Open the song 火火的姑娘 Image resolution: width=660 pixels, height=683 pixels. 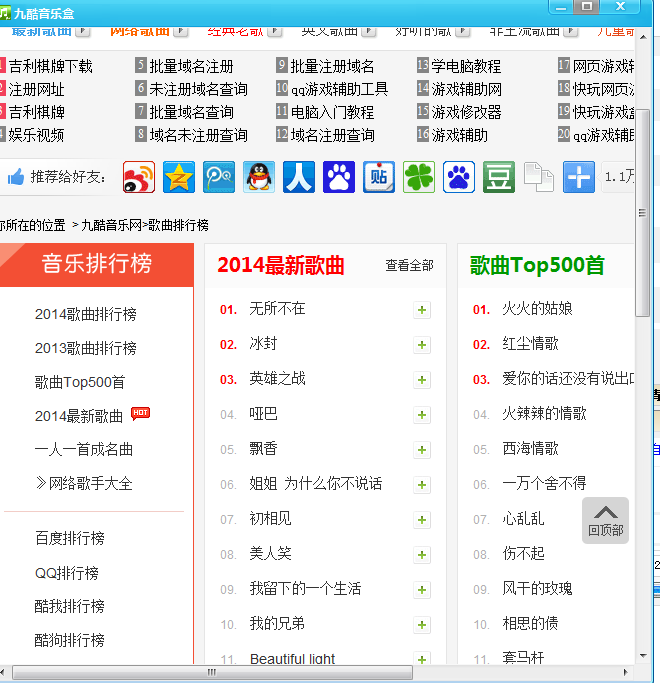click(537, 309)
